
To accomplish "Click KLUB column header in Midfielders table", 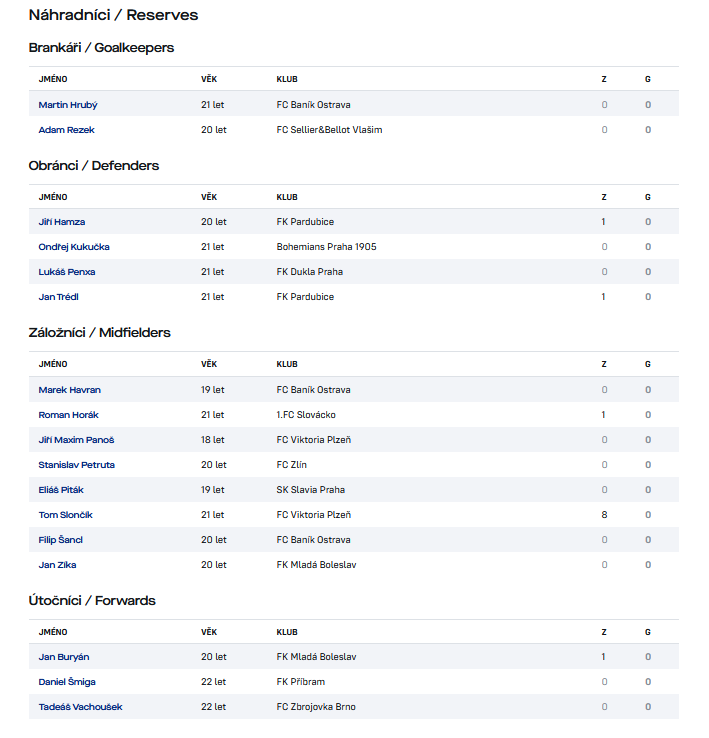I will click(287, 364).
